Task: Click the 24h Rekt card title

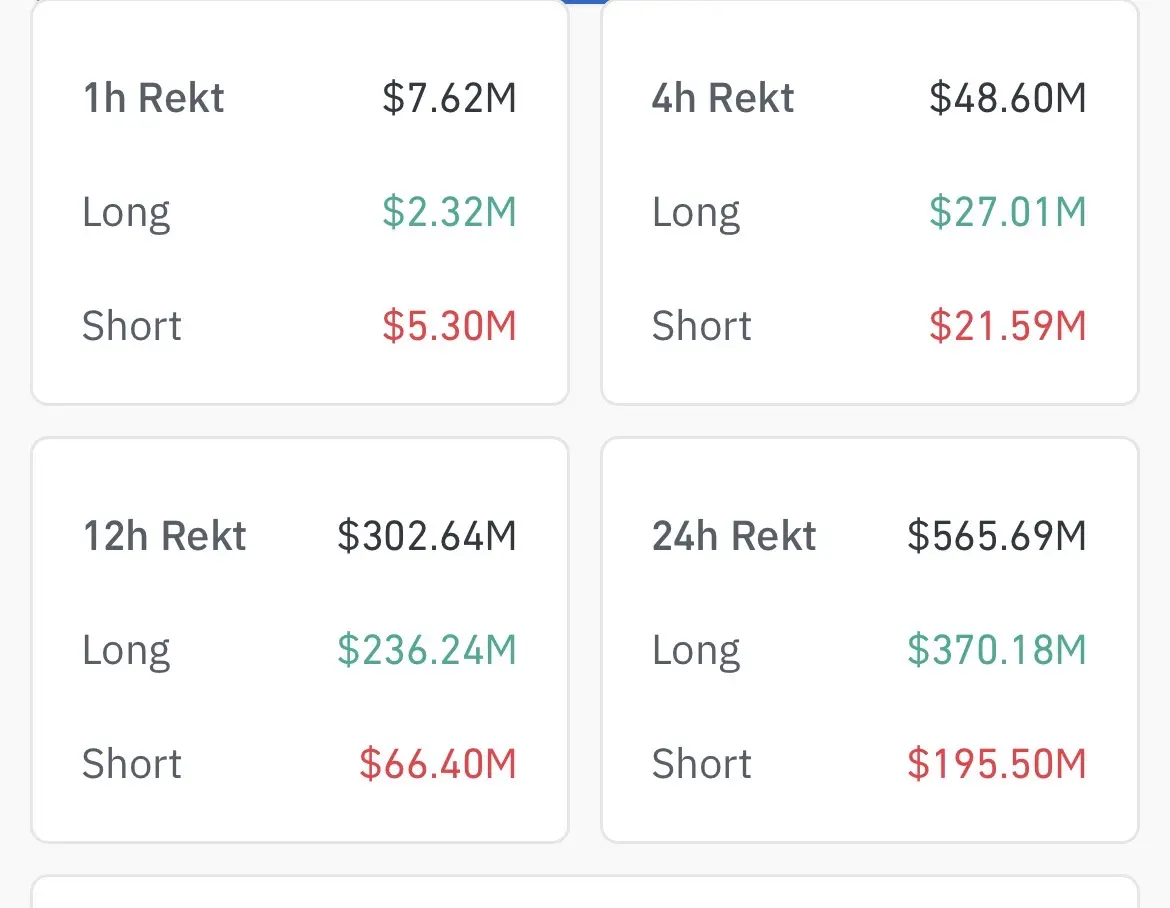Action: tap(734, 536)
